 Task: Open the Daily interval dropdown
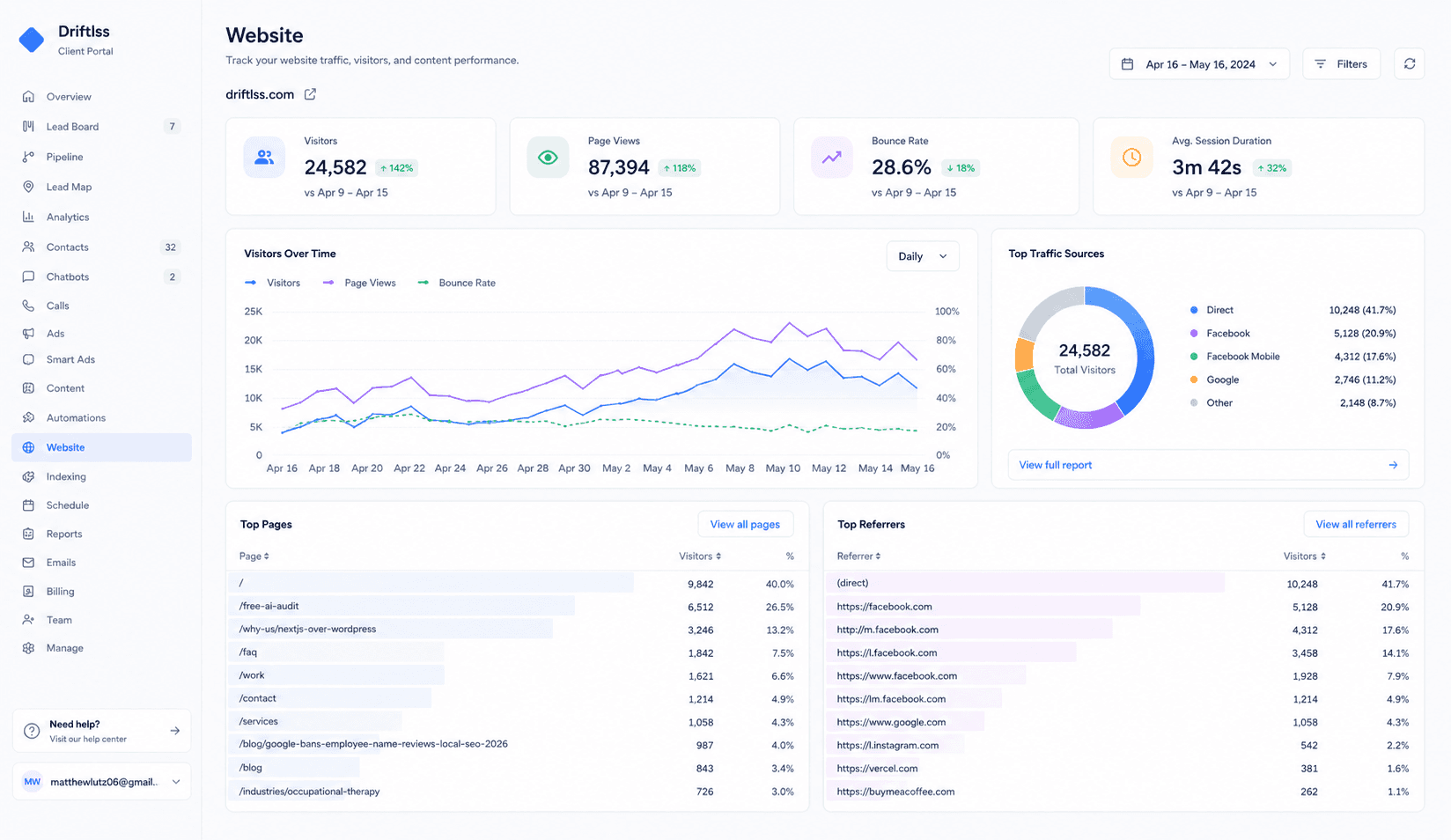(923, 256)
